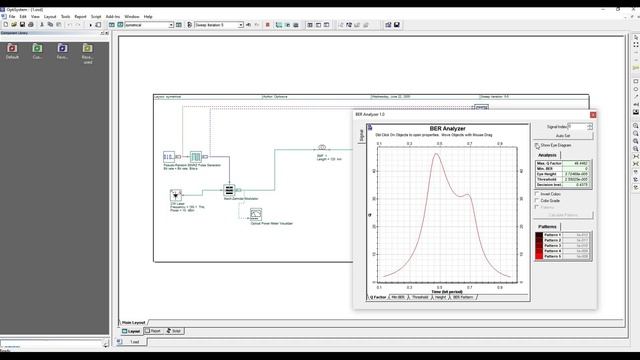Screen dimensions: 640x360
Task: Click the Print toolbar icon
Action: (x=31, y=25)
